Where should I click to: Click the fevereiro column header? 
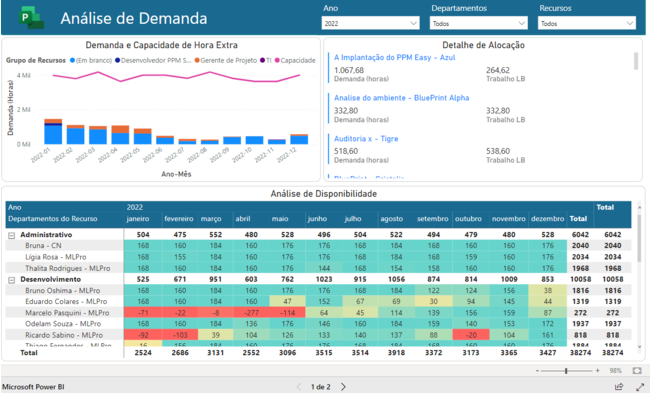tap(179, 218)
